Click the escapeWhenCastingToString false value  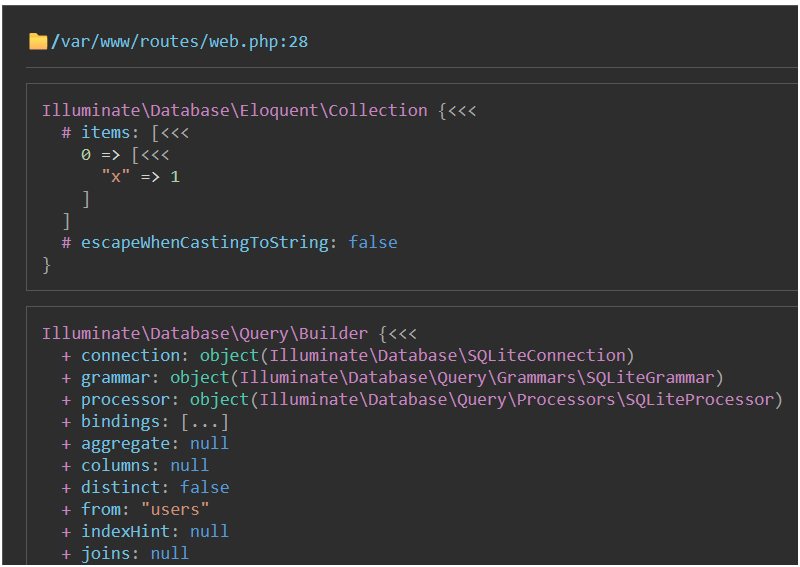(372, 243)
